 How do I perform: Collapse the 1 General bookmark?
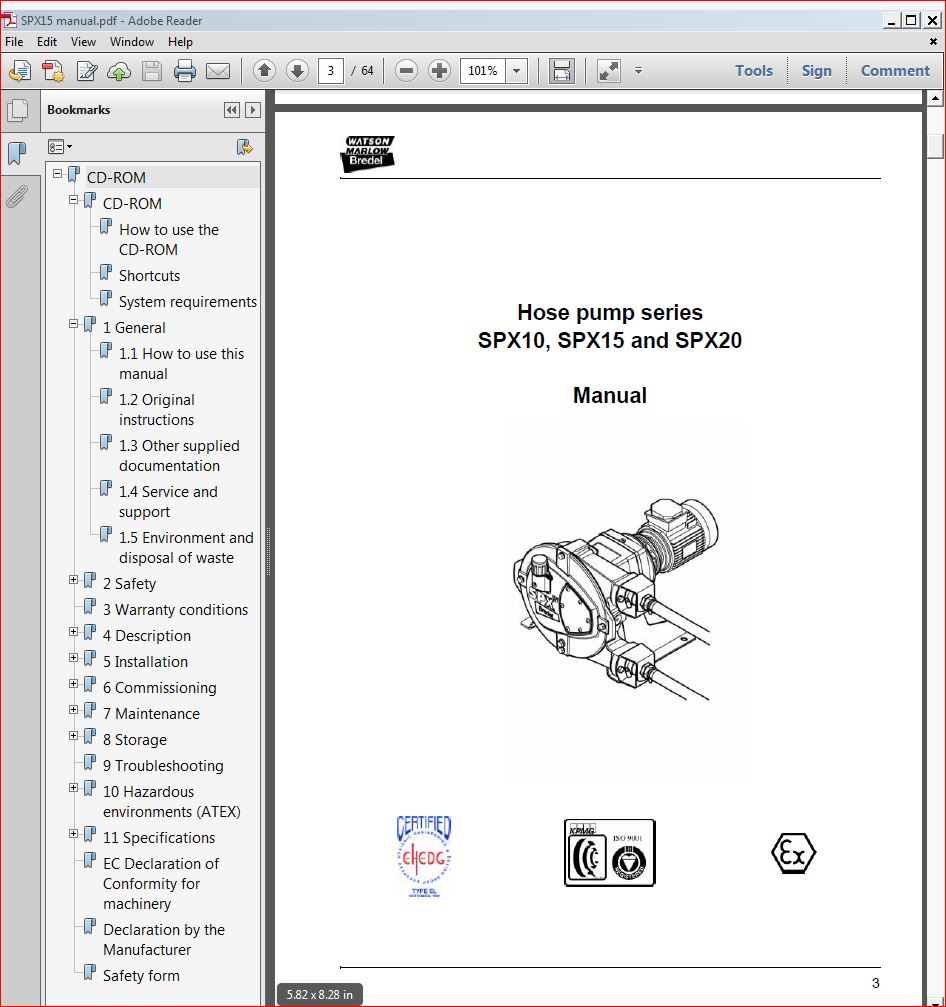click(x=73, y=324)
